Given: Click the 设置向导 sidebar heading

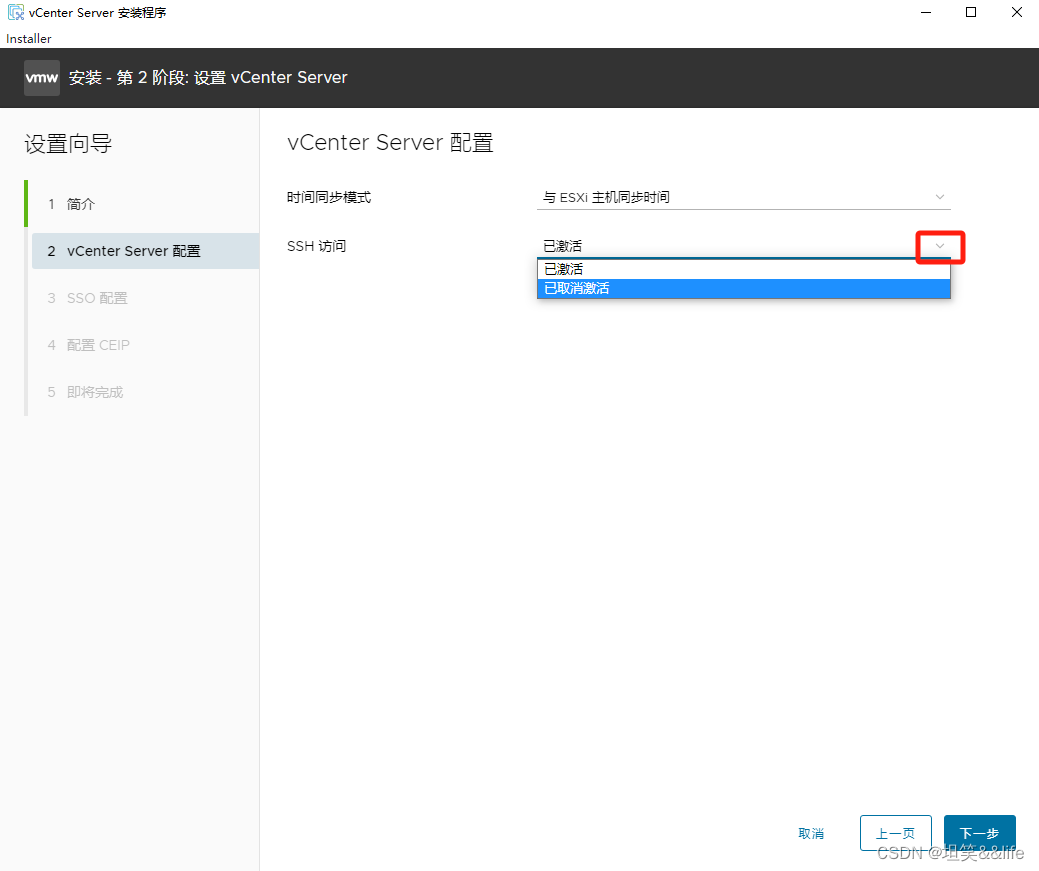Looking at the screenshot, I should pyautogui.click(x=68, y=144).
